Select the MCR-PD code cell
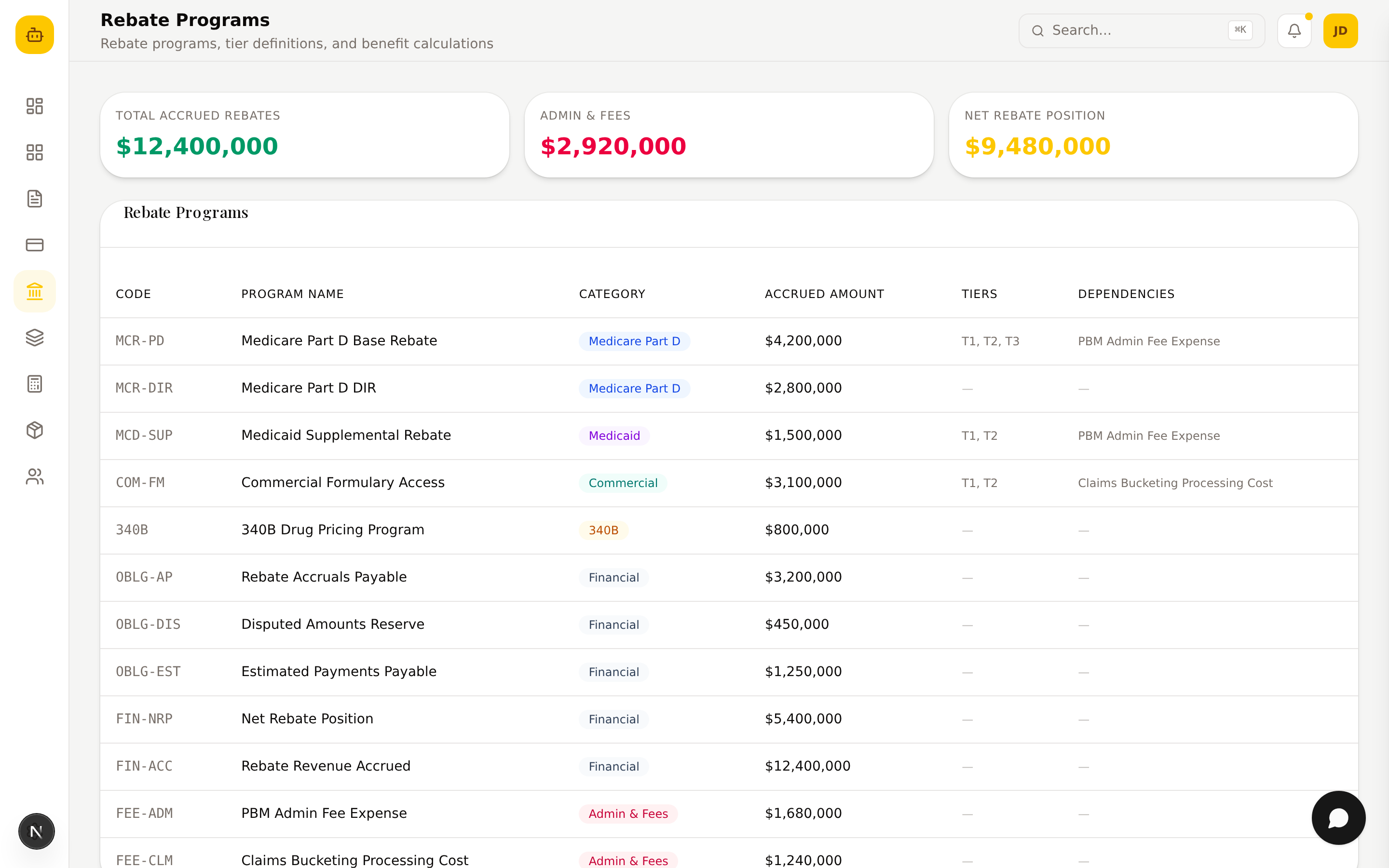 [140, 341]
